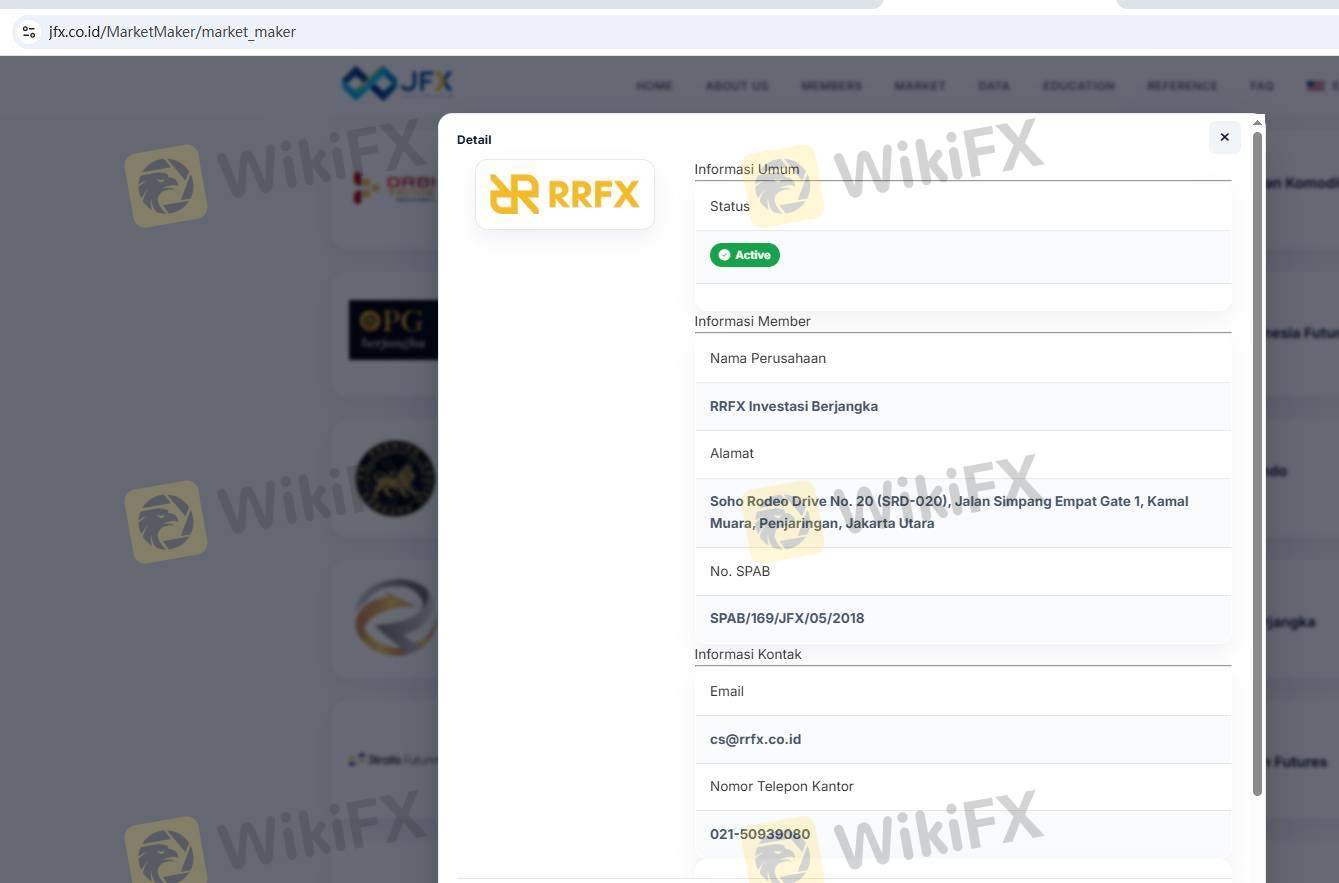Click the Email label
Viewport: 1339px width, 883px height.
pos(727,691)
